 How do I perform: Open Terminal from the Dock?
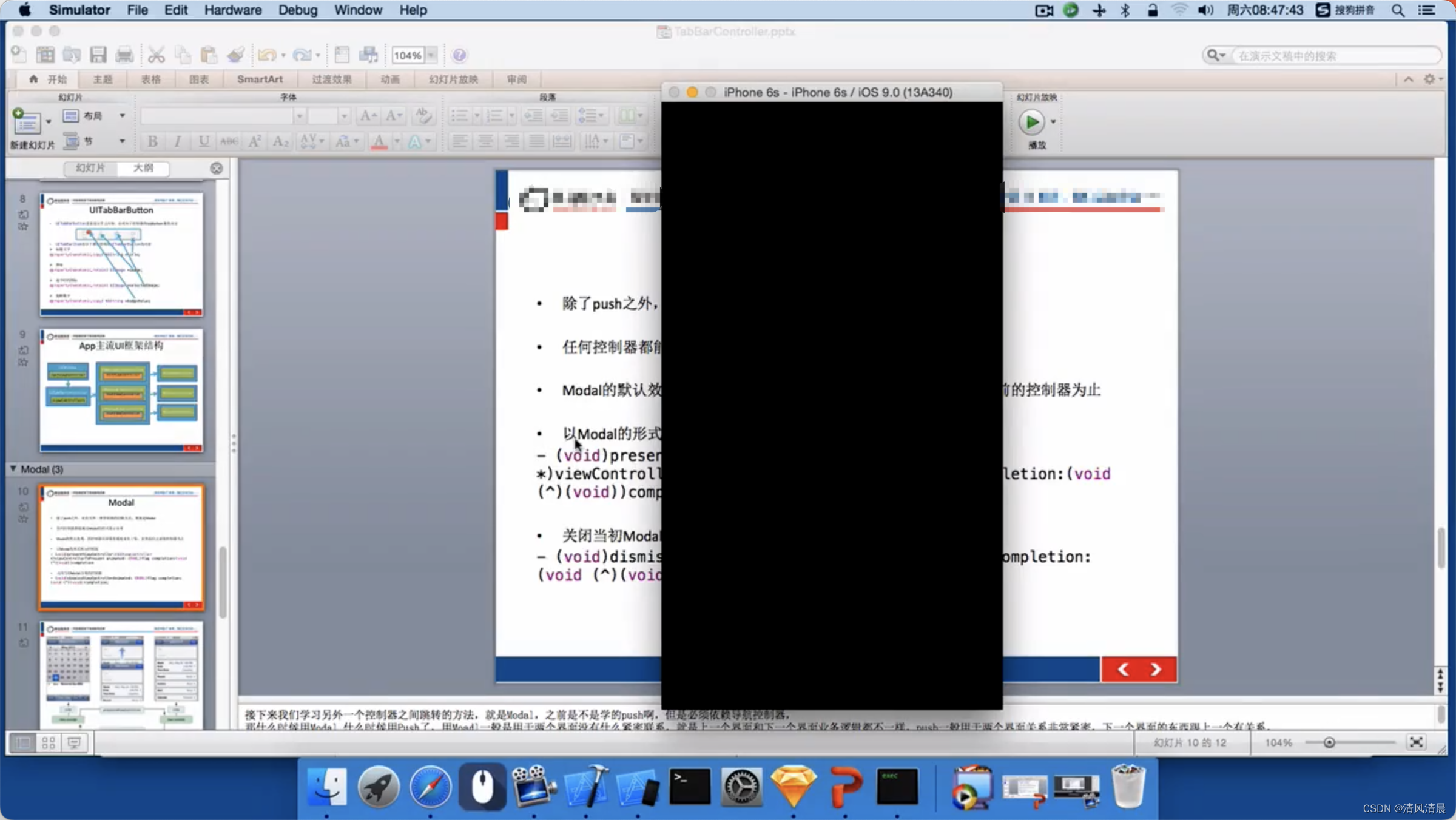tap(690, 787)
